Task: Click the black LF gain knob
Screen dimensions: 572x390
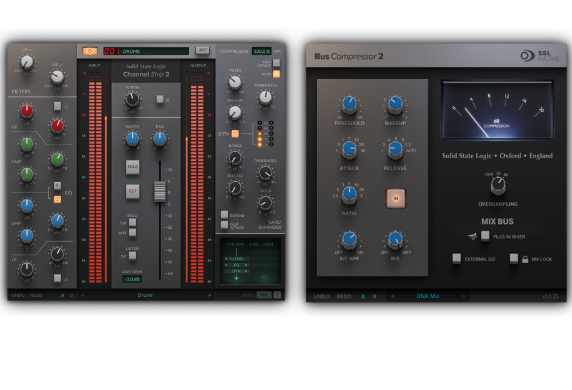Action: (x=27, y=269)
